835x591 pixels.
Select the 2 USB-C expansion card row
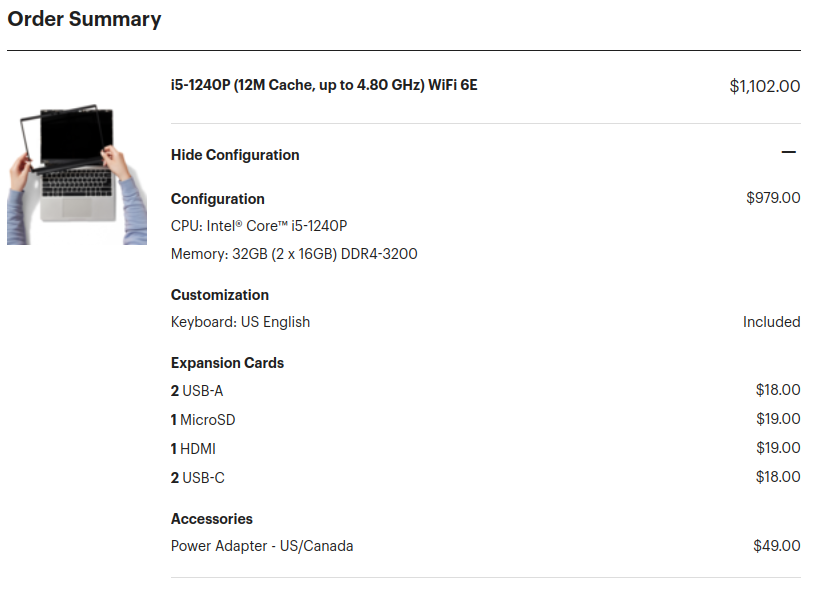[486, 478]
